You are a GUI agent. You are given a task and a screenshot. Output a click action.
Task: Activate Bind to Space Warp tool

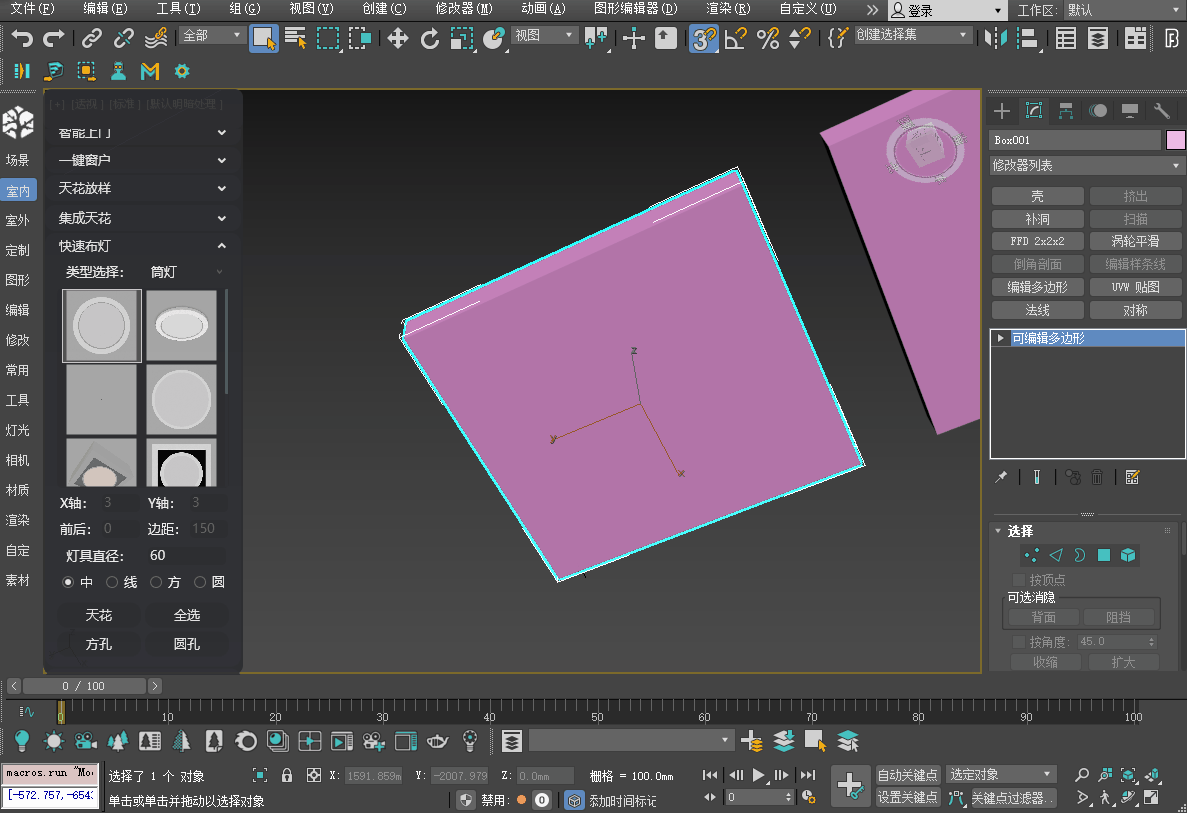pos(156,37)
